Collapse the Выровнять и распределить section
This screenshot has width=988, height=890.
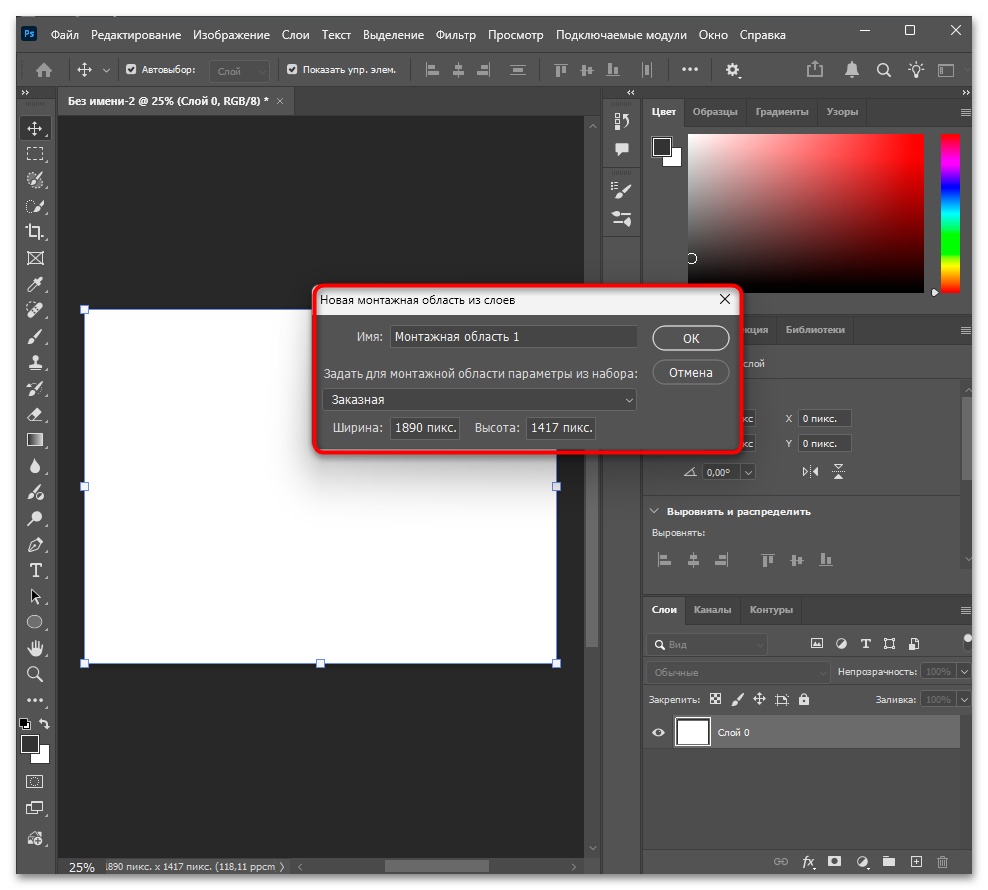[x=655, y=511]
